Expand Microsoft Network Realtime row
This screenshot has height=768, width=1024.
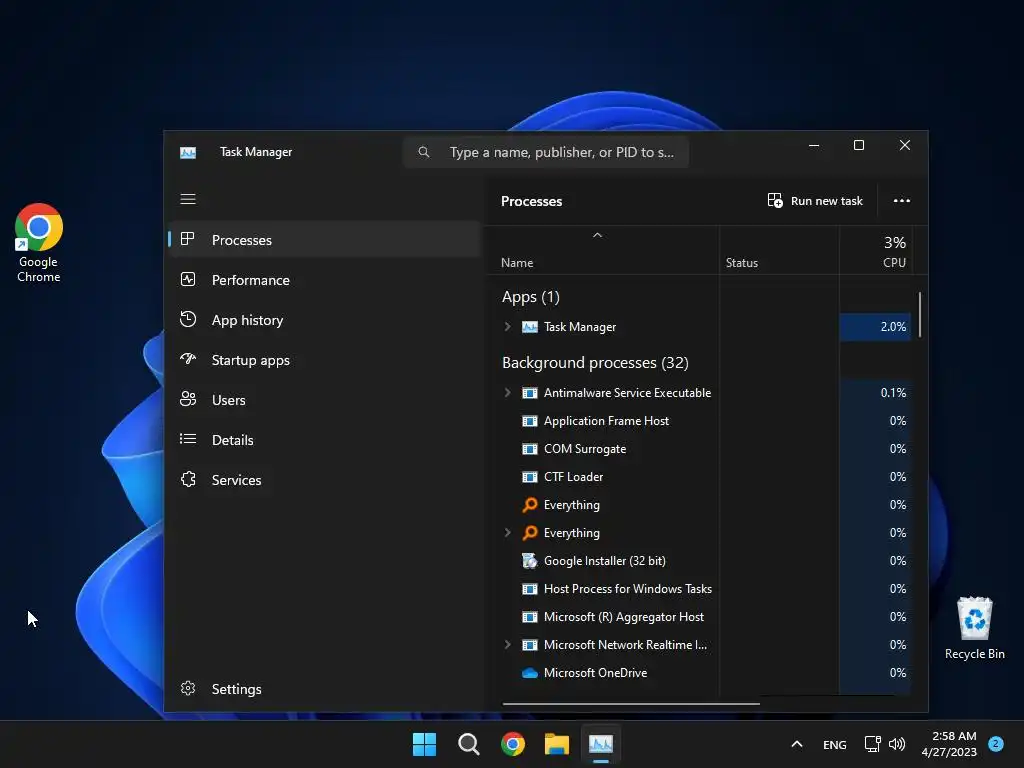(x=507, y=645)
